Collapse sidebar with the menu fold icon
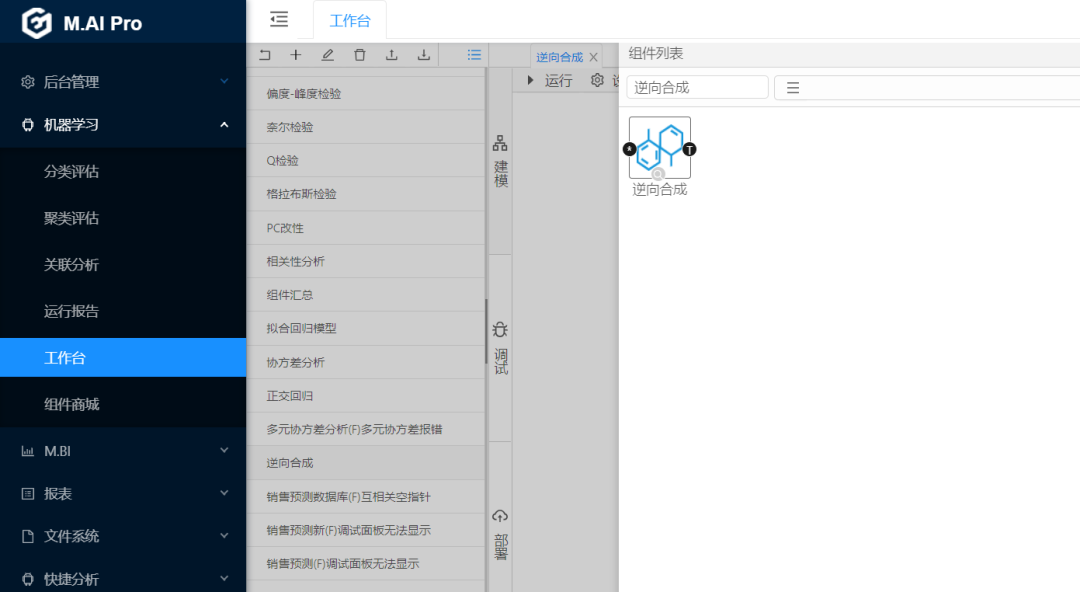Viewport: 1080px width, 592px height. point(279,19)
